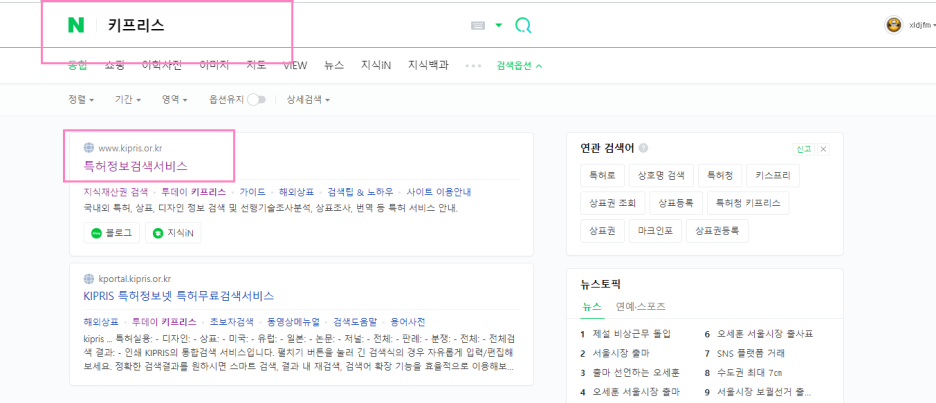
Task: Select the VIEW tab
Action: 295,65
